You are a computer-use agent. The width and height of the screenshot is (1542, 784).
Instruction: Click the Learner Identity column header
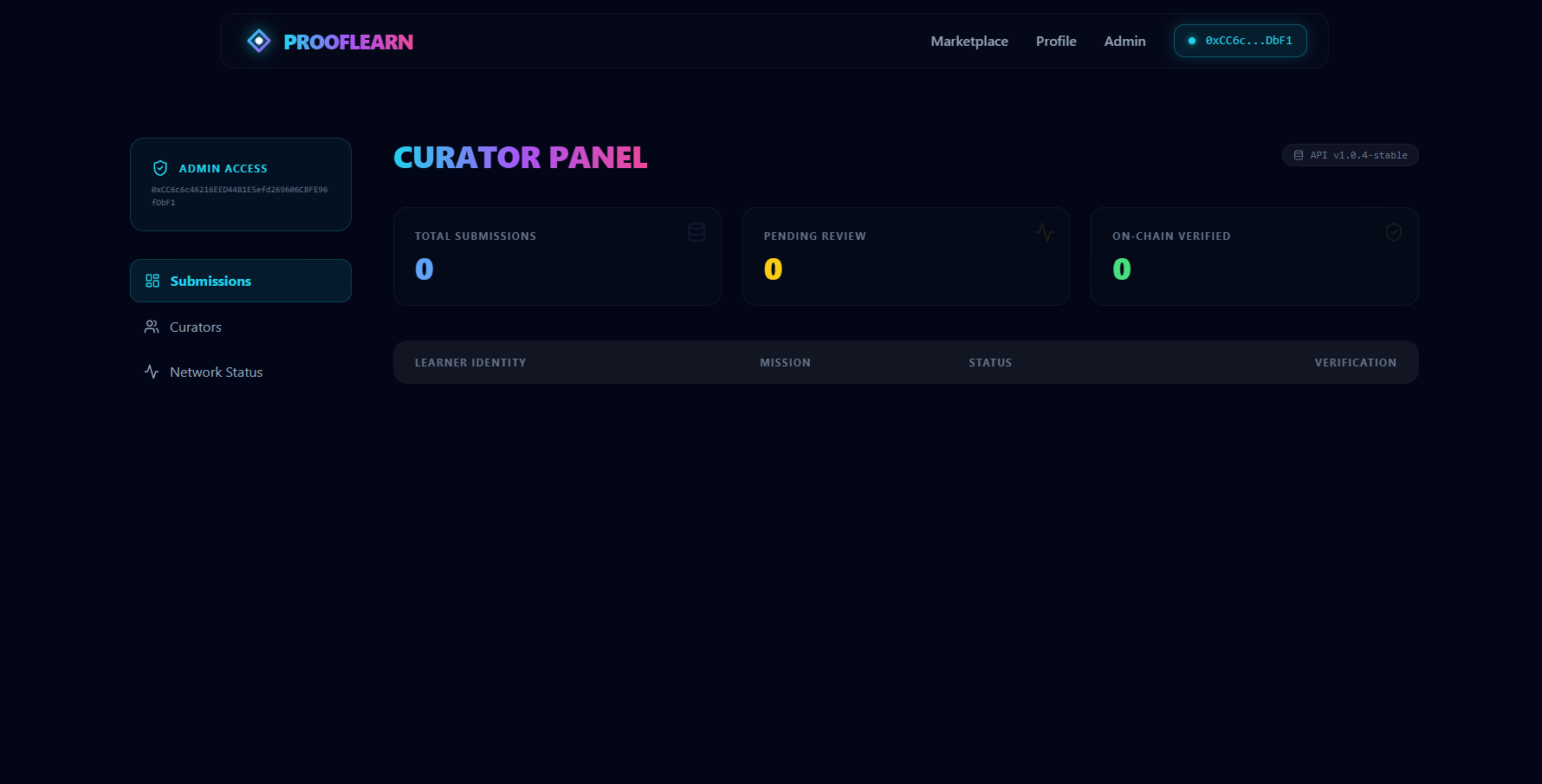tap(470, 362)
